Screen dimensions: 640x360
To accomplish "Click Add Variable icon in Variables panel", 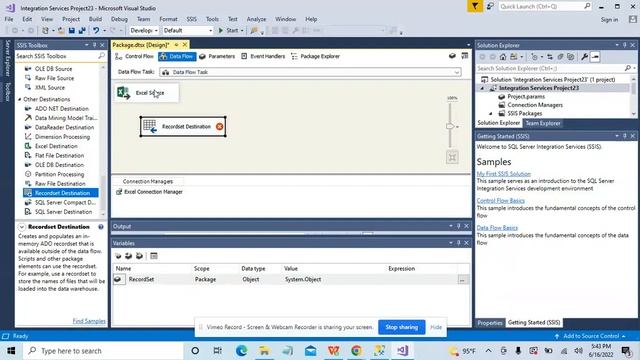I will (x=118, y=256).
